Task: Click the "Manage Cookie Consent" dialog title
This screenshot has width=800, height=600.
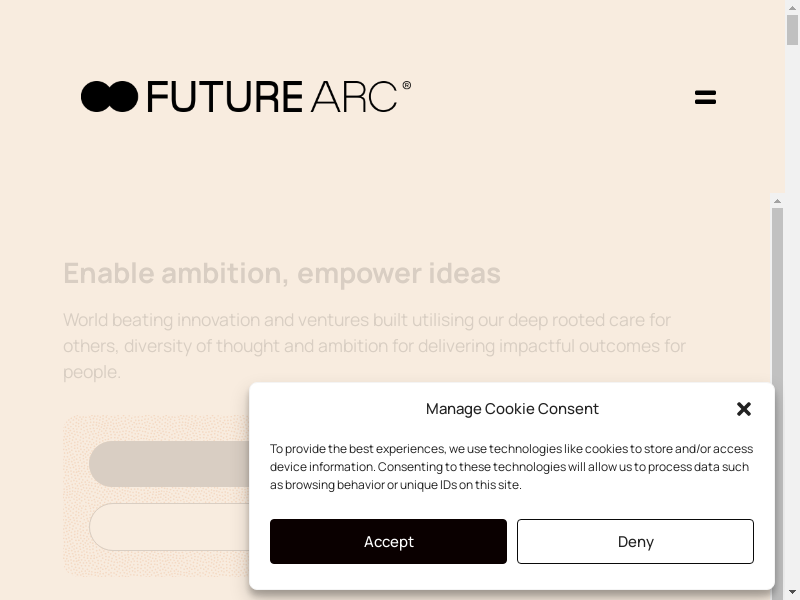Action: (x=512, y=409)
